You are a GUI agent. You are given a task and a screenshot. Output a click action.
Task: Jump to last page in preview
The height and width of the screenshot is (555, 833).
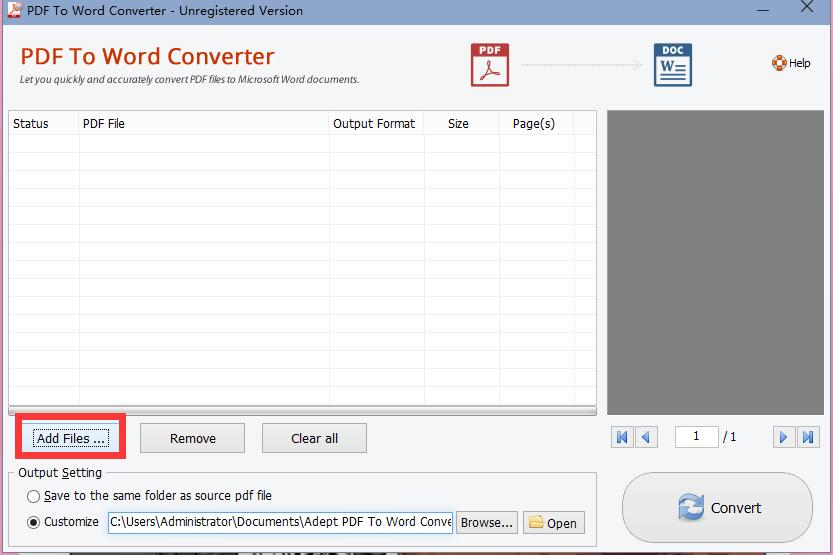pos(808,437)
